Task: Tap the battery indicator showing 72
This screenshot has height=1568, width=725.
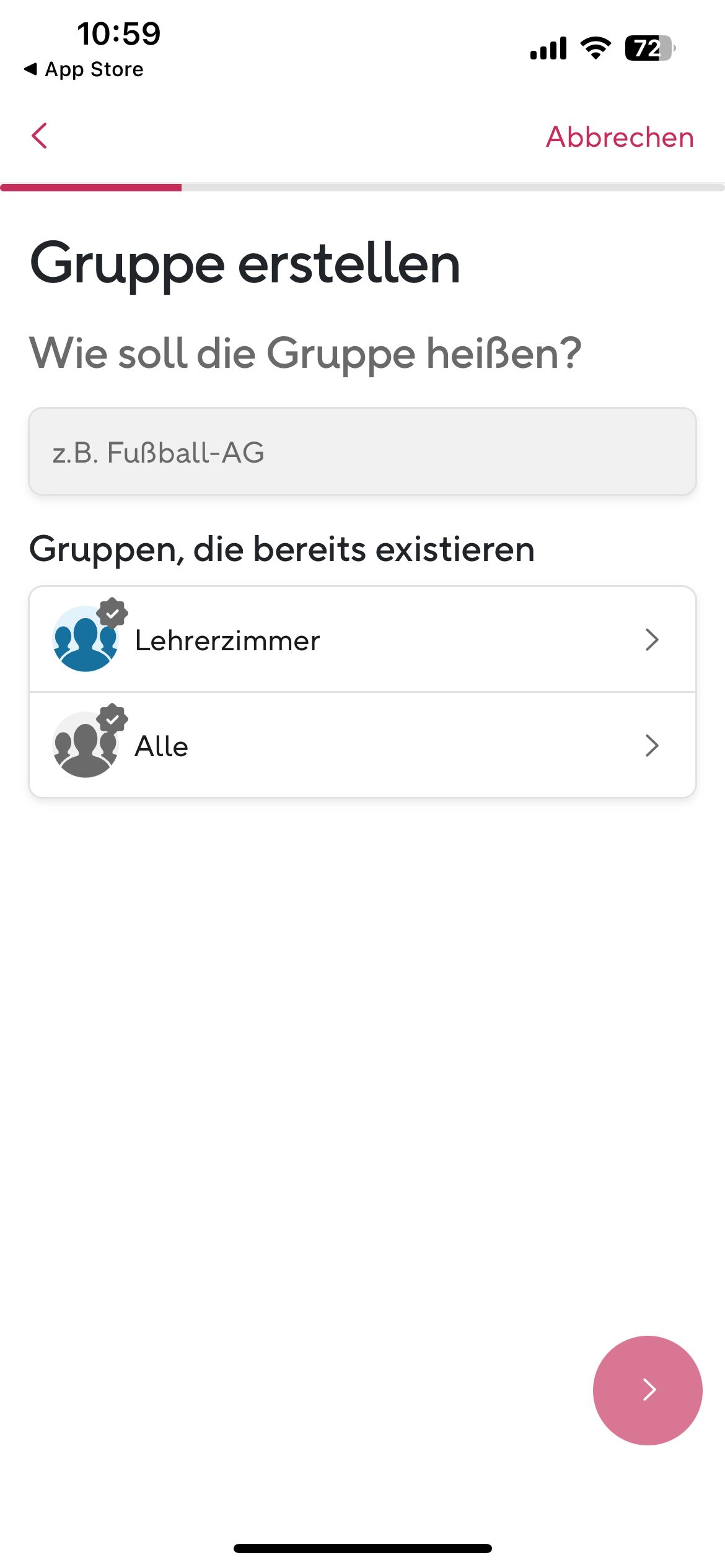Action: pos(649,48)
